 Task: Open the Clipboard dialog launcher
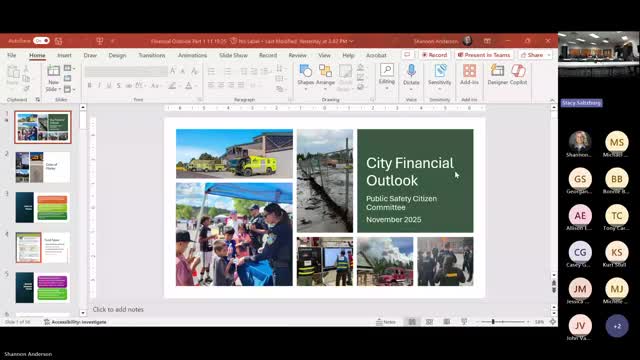coord(38,100)
